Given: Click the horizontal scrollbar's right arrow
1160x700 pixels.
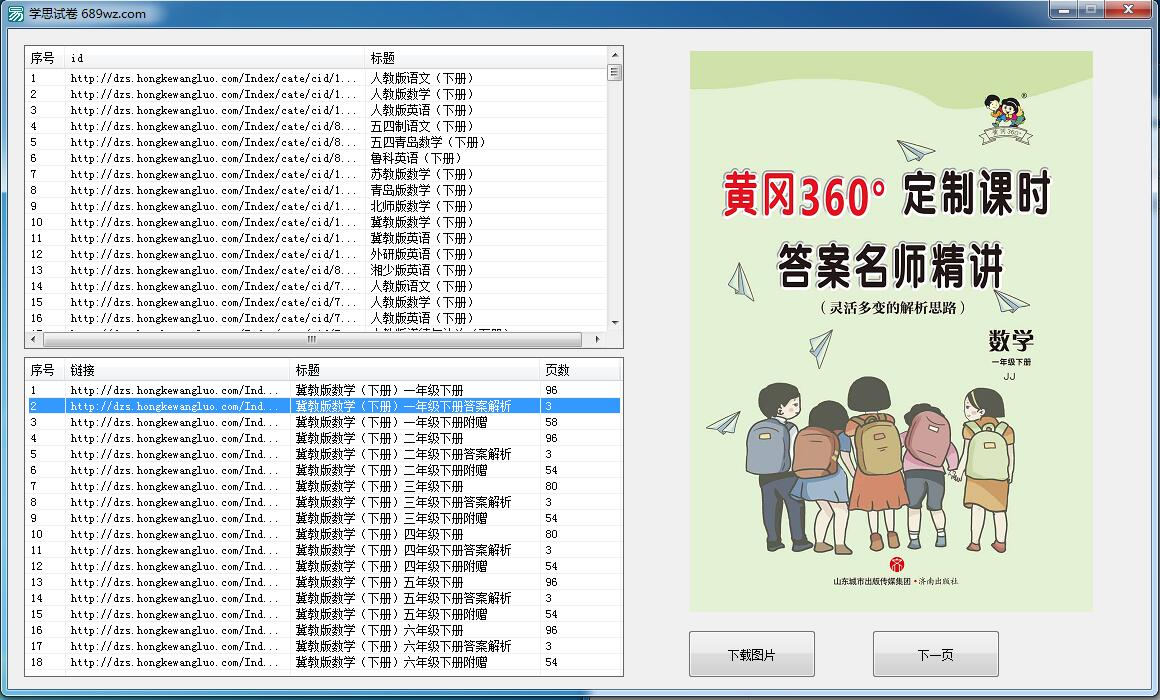Looking at the screenshot, I should point(597,339).
